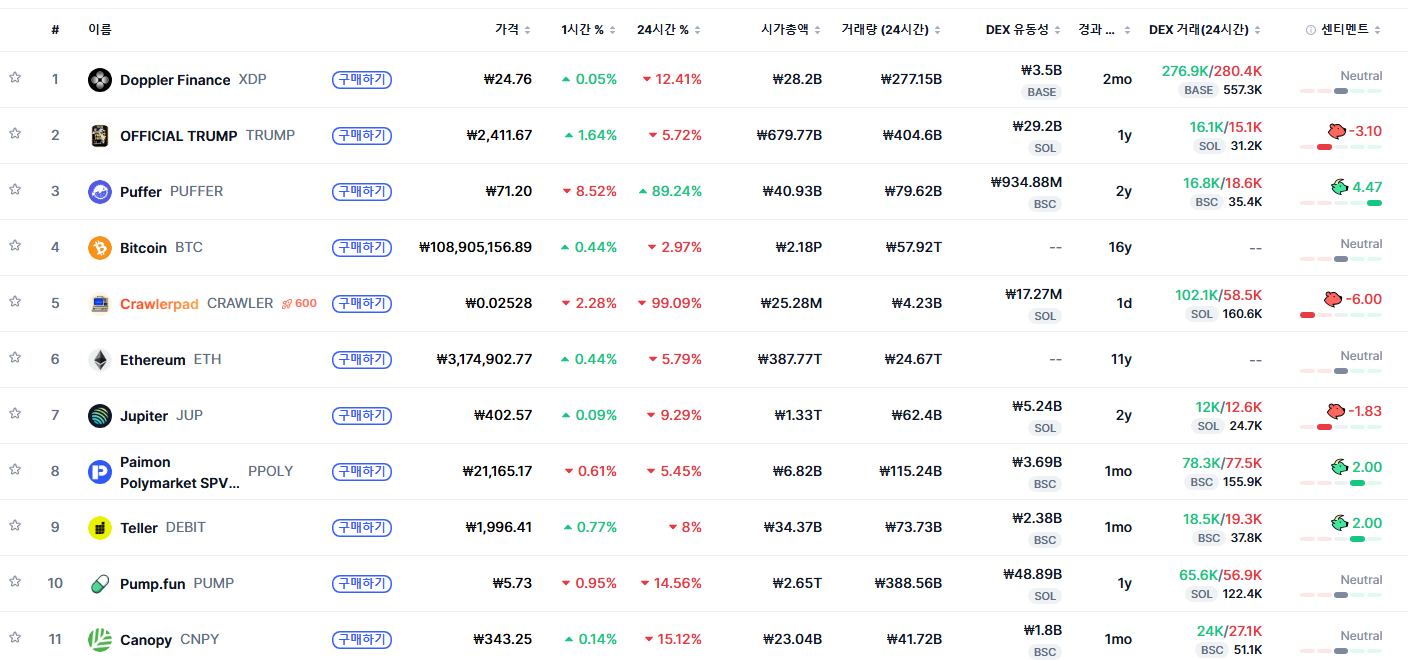1424x660 pixels.
Task: Click the sentiment bar for Puffer
Action: pyautogui.click(x=1341, y=203)
